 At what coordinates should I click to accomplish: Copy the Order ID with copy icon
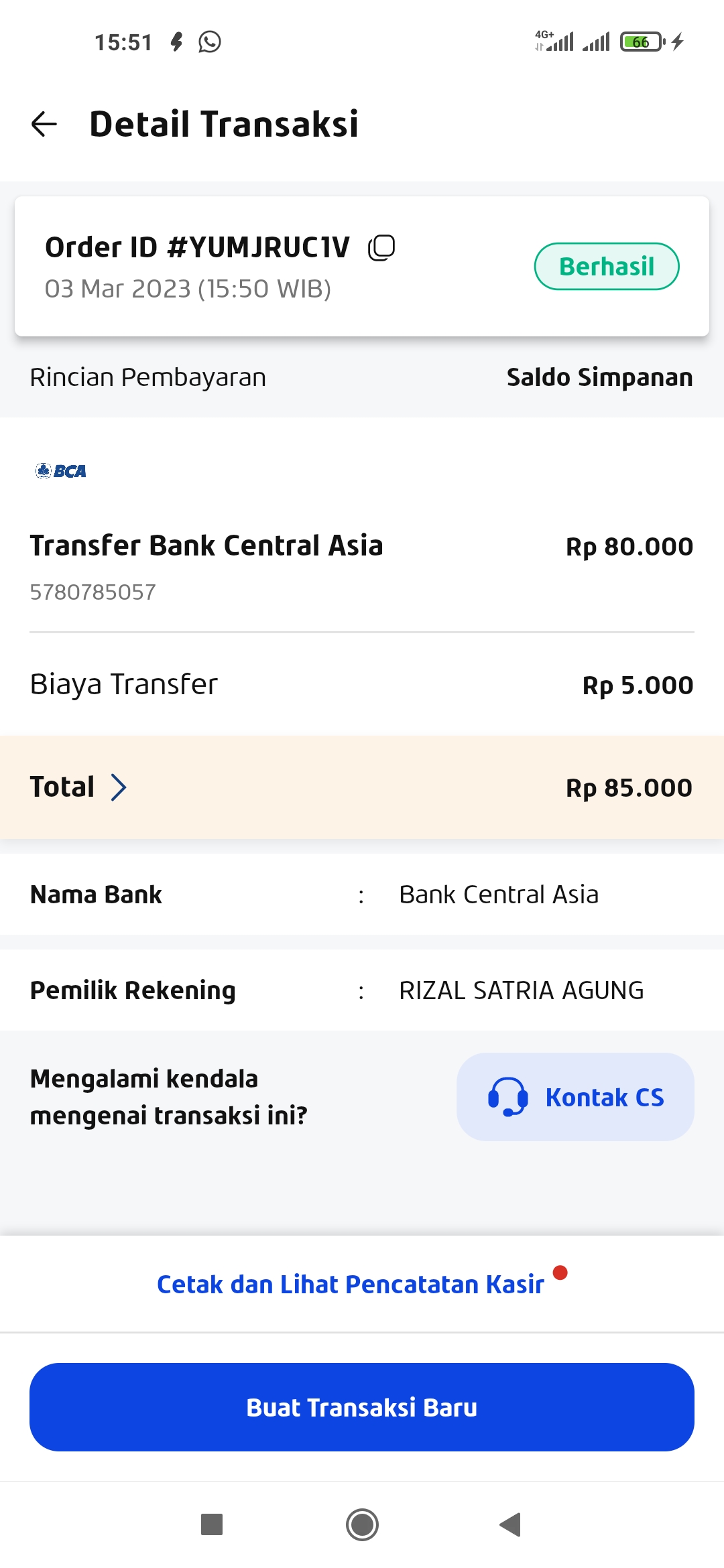pos(381,247)
